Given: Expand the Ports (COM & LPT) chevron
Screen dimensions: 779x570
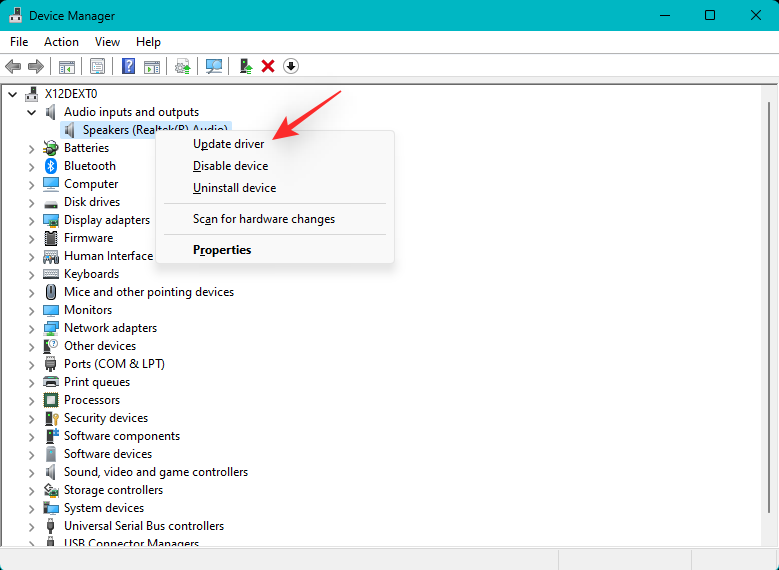Looking at the screenshot, I should tap(31, 364).
